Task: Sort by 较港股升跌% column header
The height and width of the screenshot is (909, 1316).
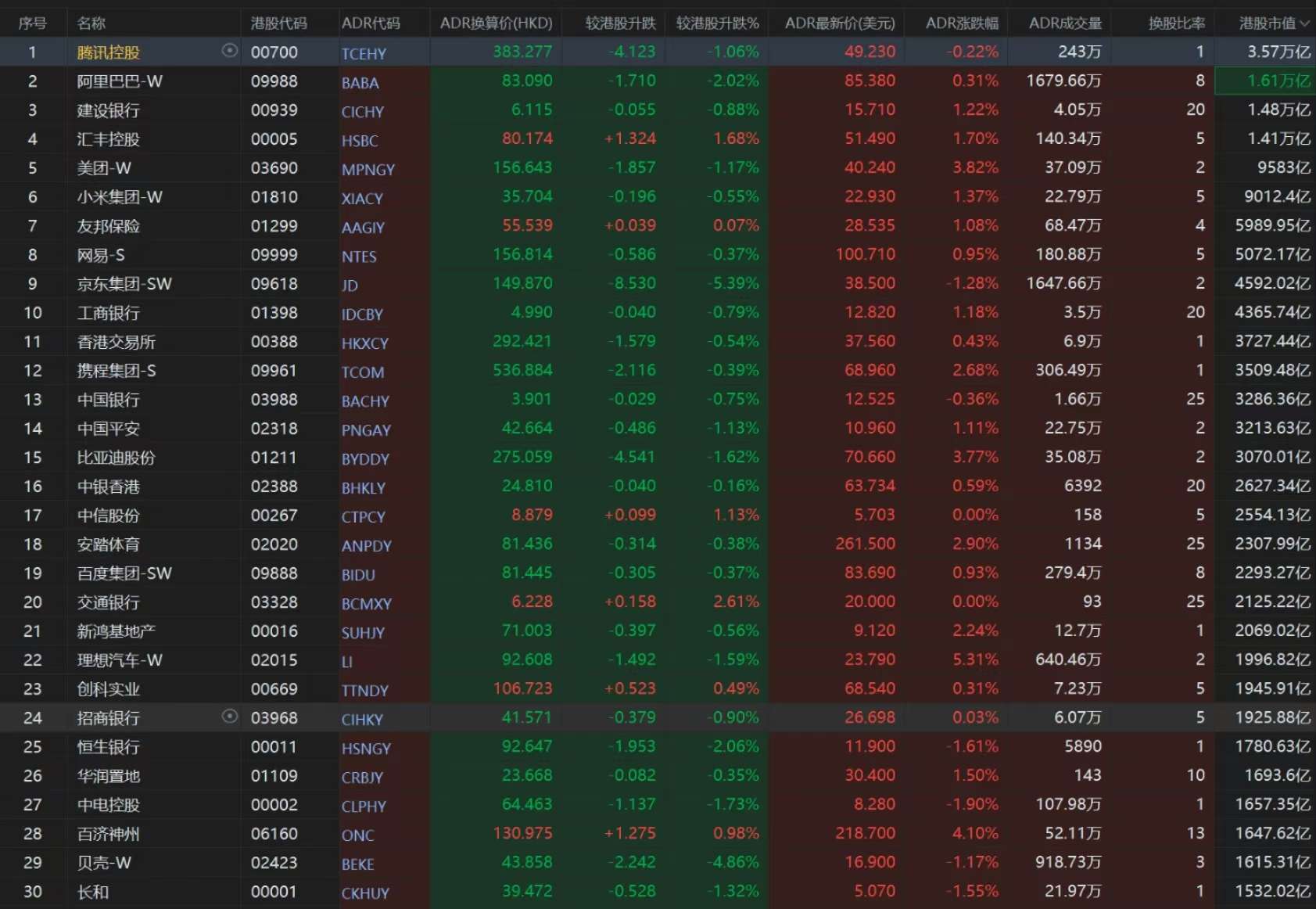Action: click(718, 23)
